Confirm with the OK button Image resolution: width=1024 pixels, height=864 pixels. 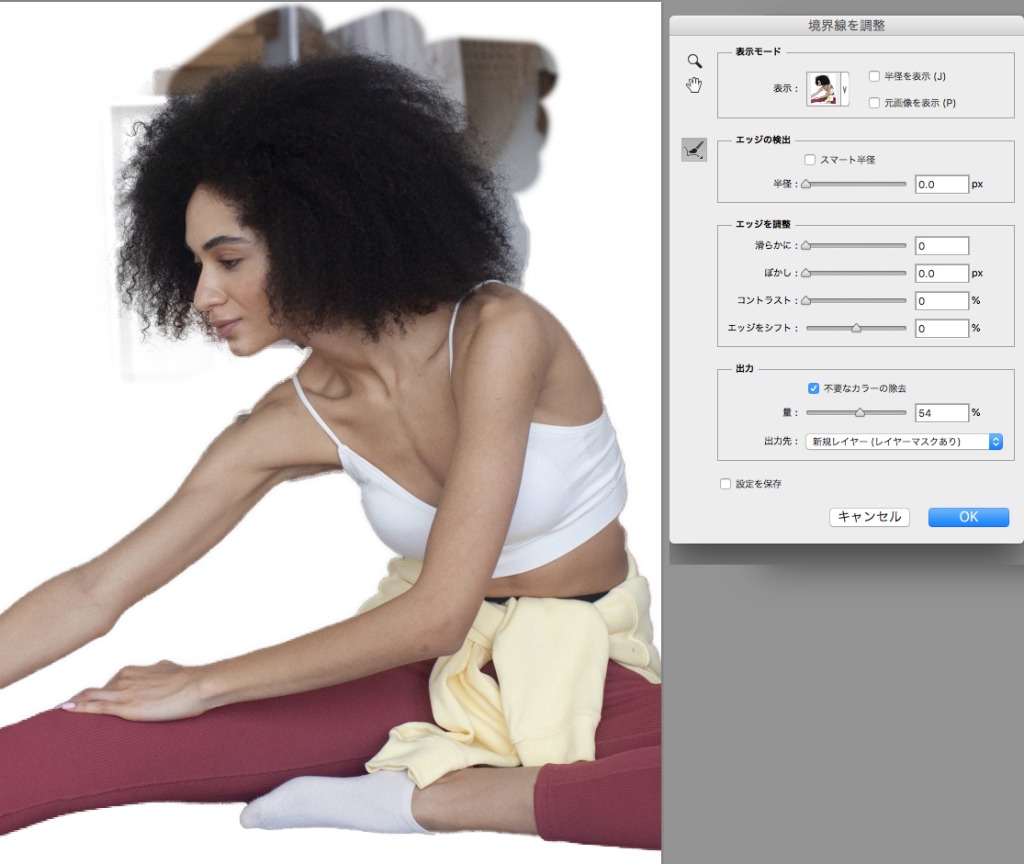(968, 517)
